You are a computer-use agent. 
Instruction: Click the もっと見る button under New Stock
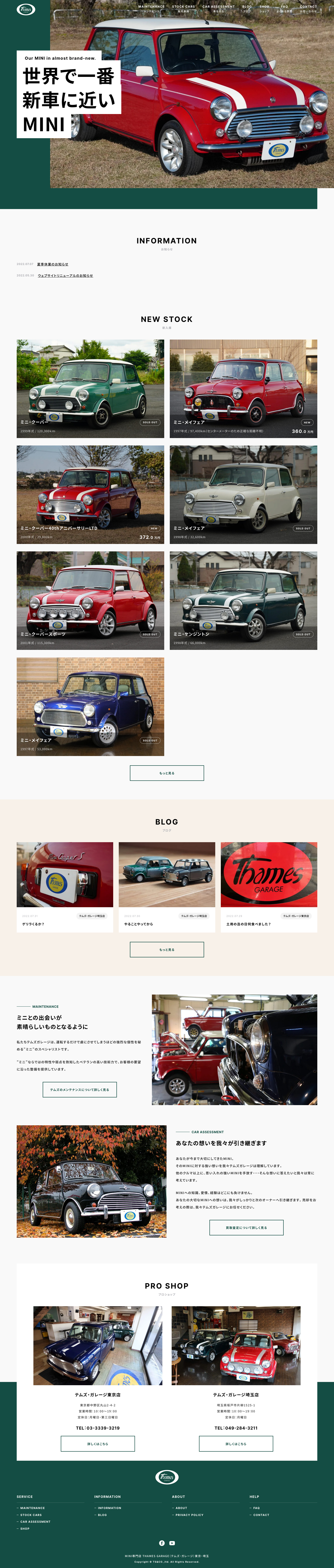point(167,773)
